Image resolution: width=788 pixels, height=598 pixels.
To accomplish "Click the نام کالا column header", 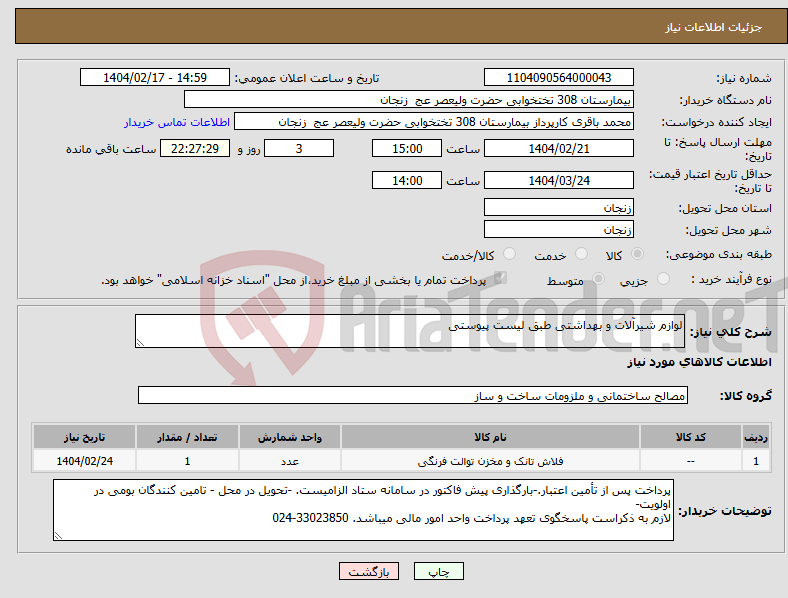I will point(490,437).
